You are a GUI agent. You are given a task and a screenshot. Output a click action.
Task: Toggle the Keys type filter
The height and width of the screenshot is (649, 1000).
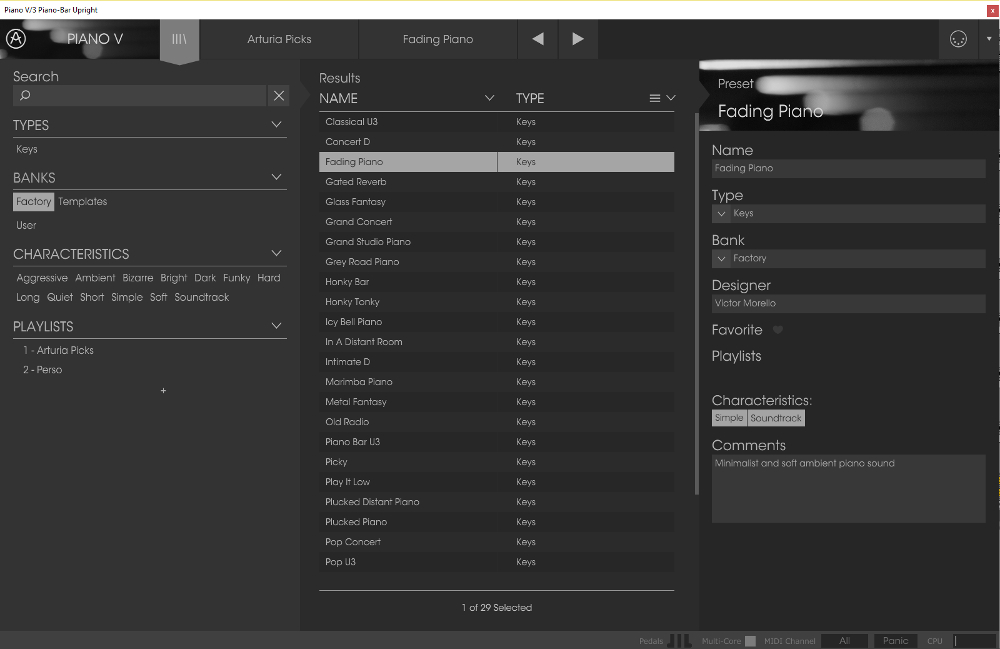pyautogui.click(x=27, y=149)
